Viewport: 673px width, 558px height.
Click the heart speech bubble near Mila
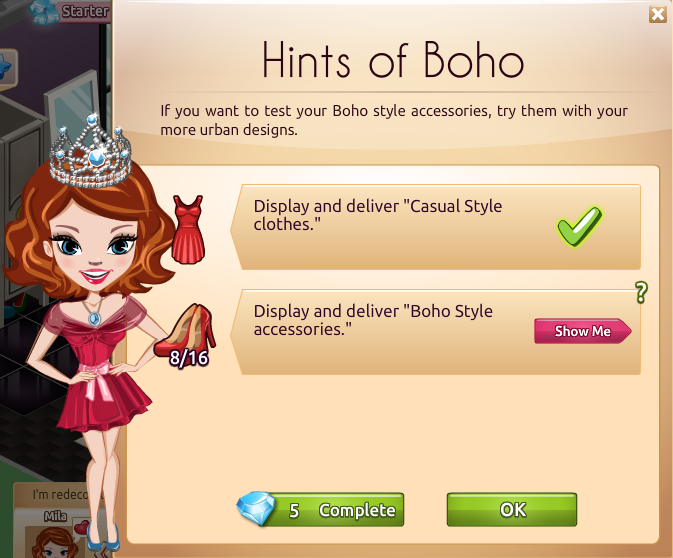click(x=81, y=527)
